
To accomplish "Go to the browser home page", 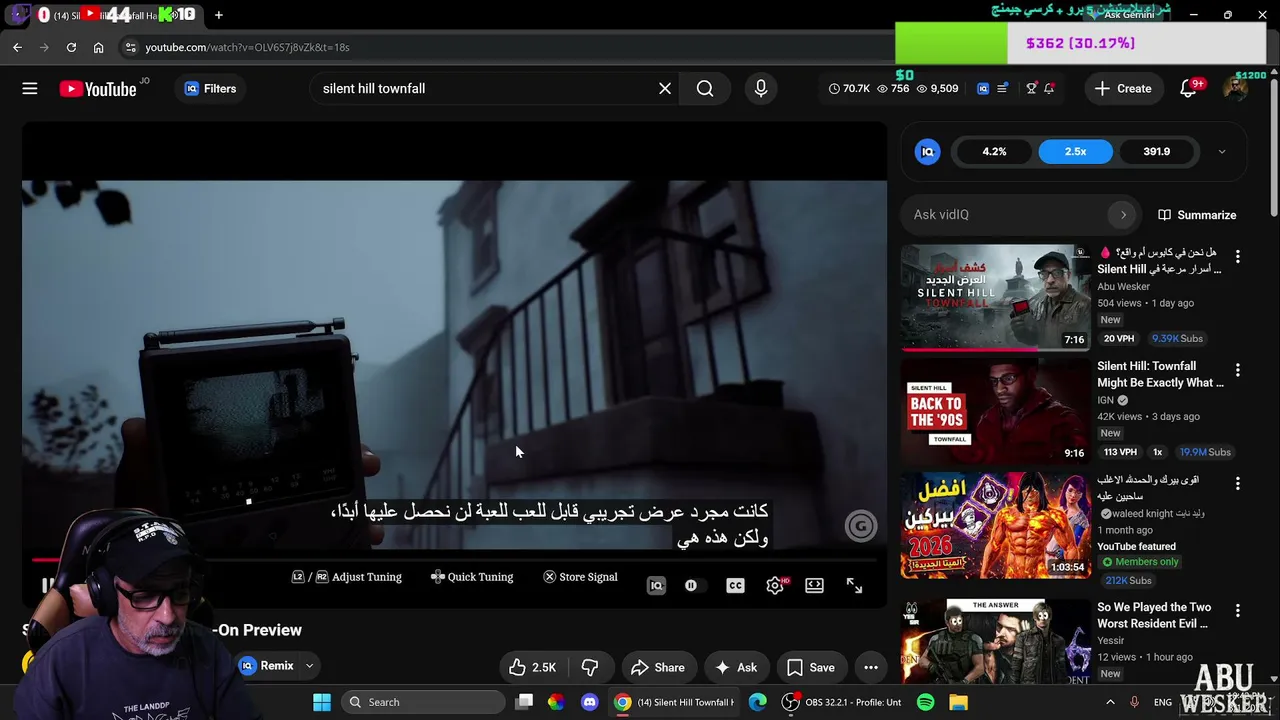I will point(98,47).
